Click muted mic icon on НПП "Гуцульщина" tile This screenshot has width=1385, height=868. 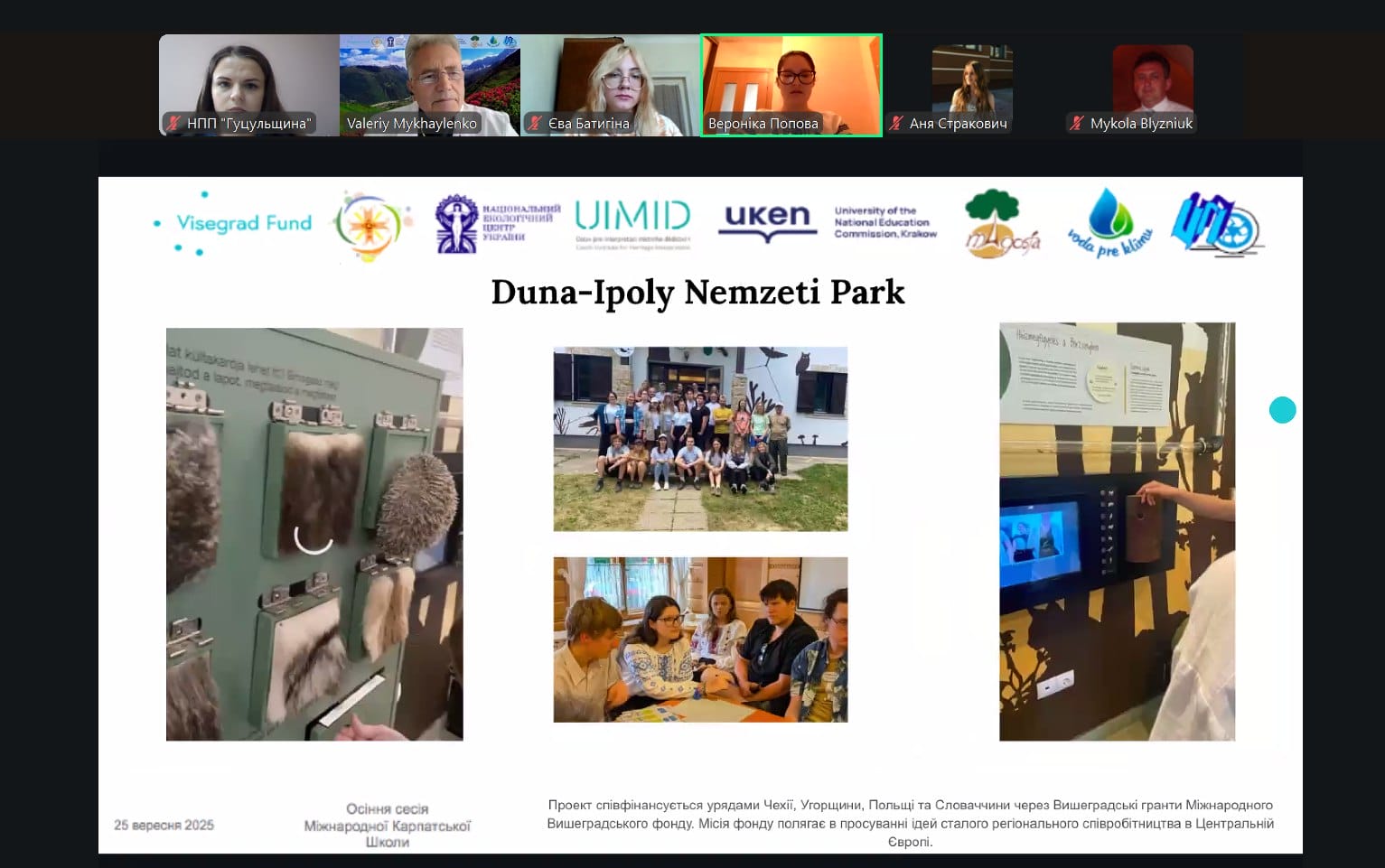(x=173, y=124)
